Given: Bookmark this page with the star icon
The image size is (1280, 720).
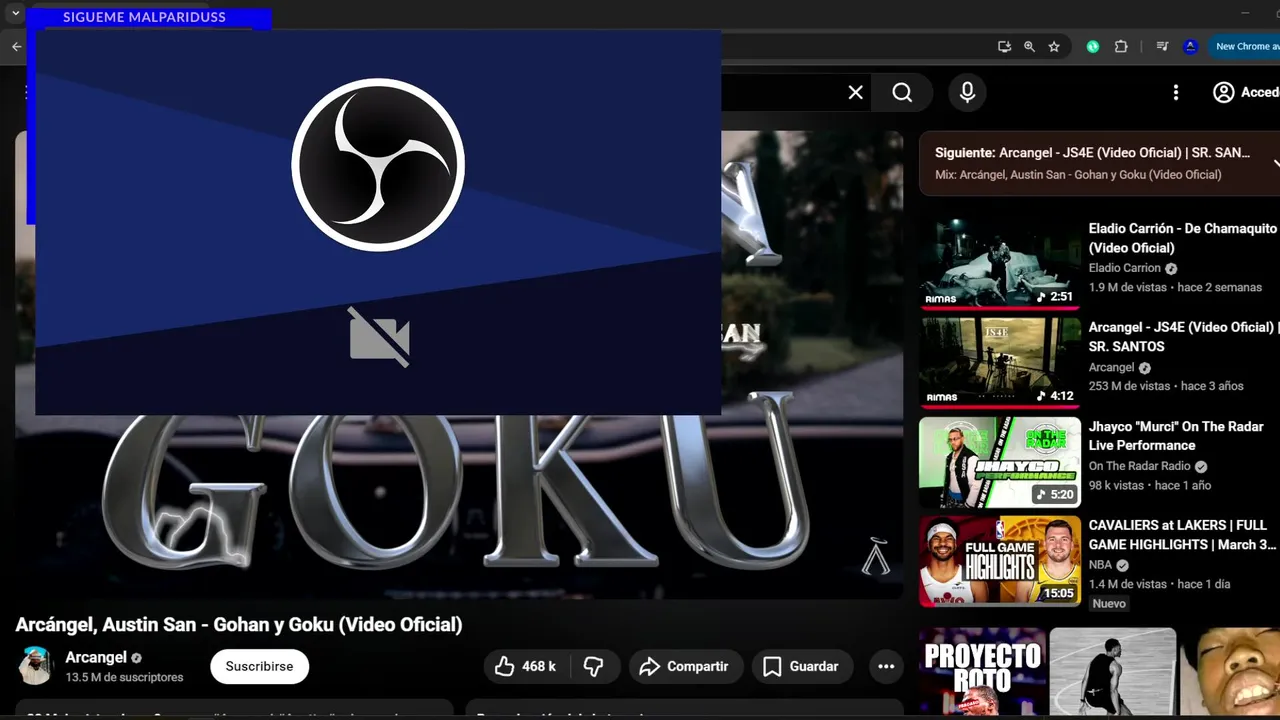Looking at the screenshot, I should coord(1054,46).
